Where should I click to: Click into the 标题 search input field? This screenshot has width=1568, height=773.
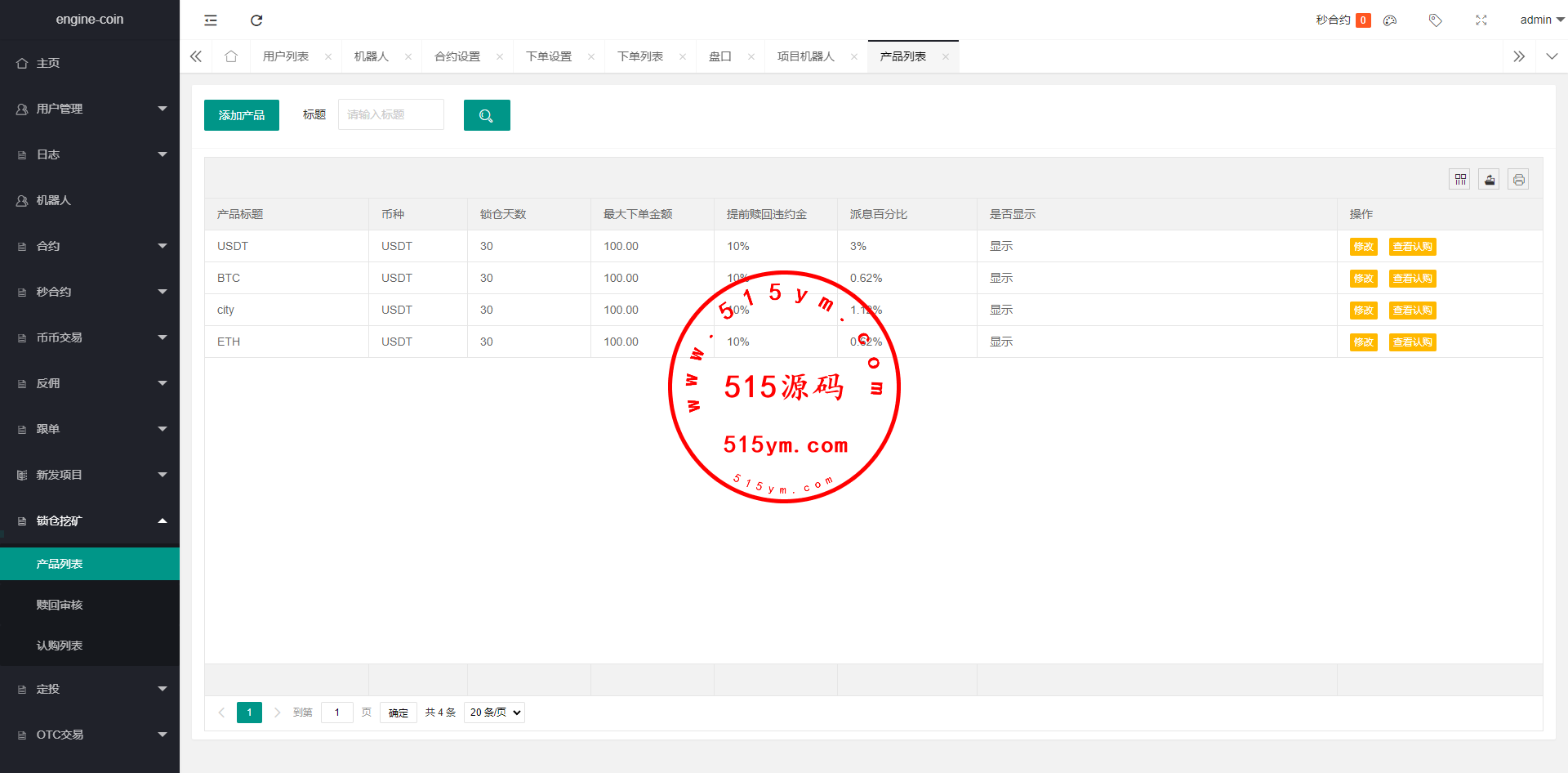click(x=391, y=115)
